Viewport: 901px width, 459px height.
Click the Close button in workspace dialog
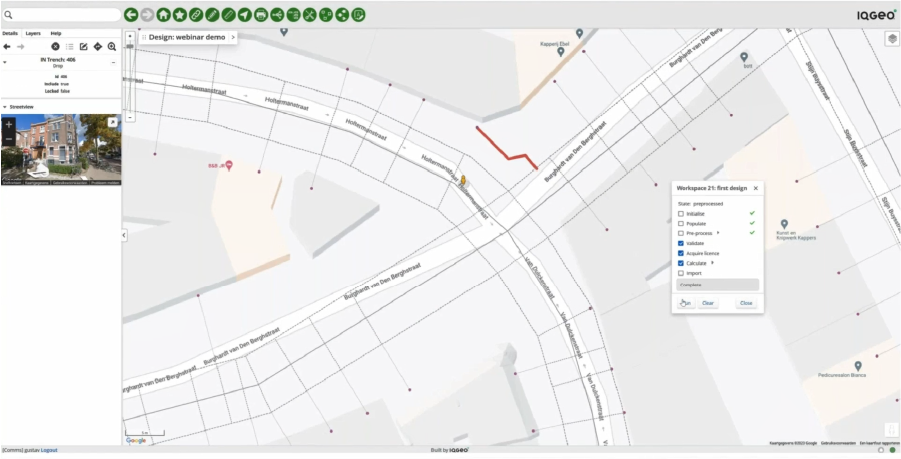pyautogui.click(x=746, y=303)
